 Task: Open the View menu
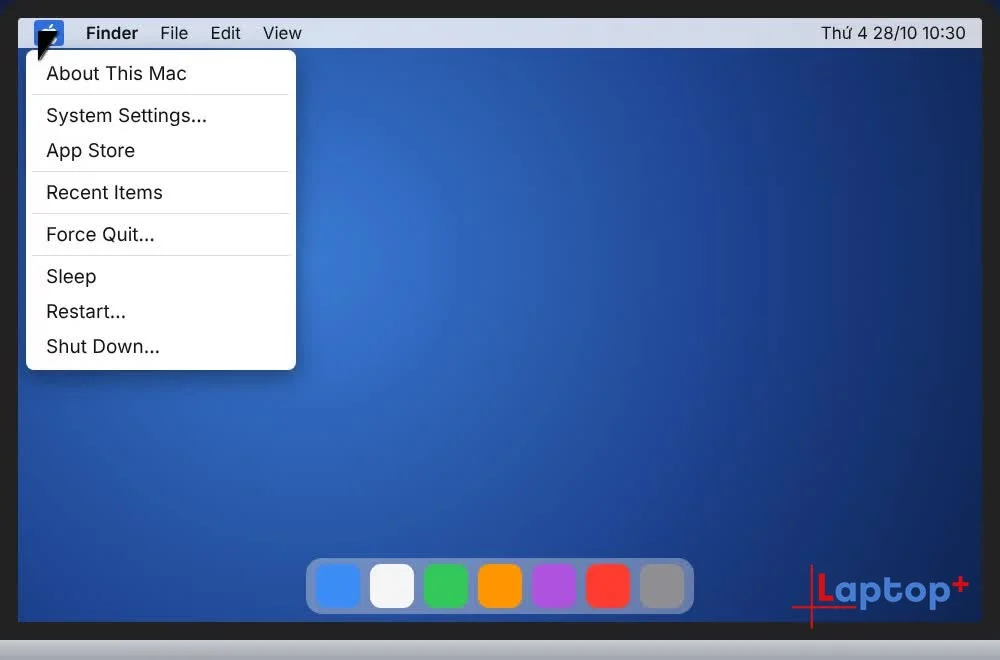tap(282, 33)
